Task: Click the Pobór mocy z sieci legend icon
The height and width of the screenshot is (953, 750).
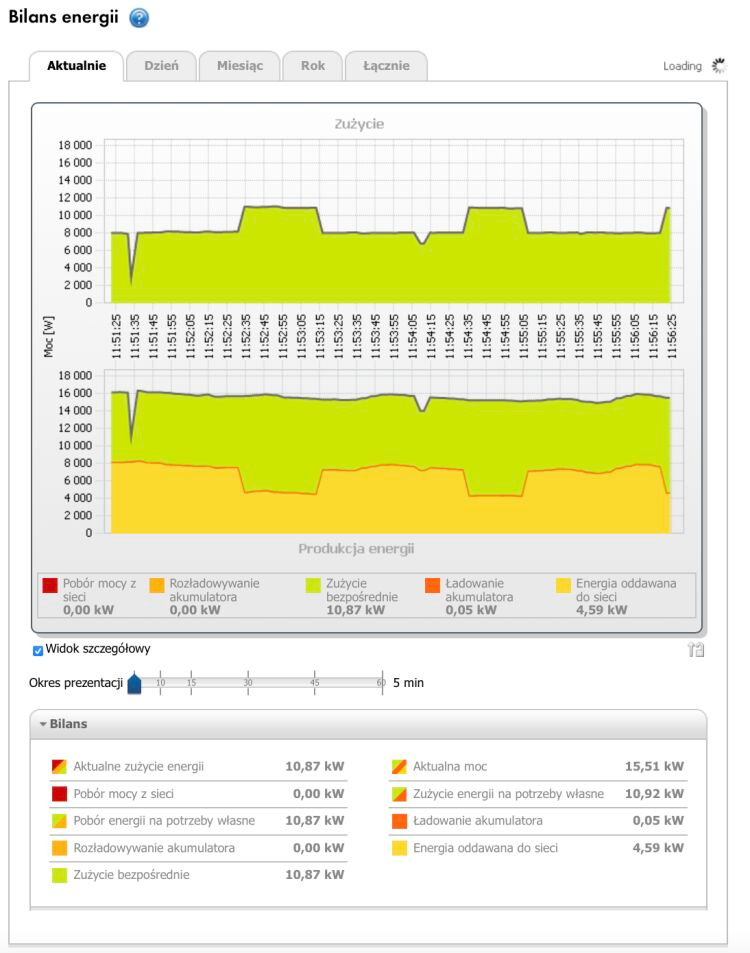Action: 48,585
